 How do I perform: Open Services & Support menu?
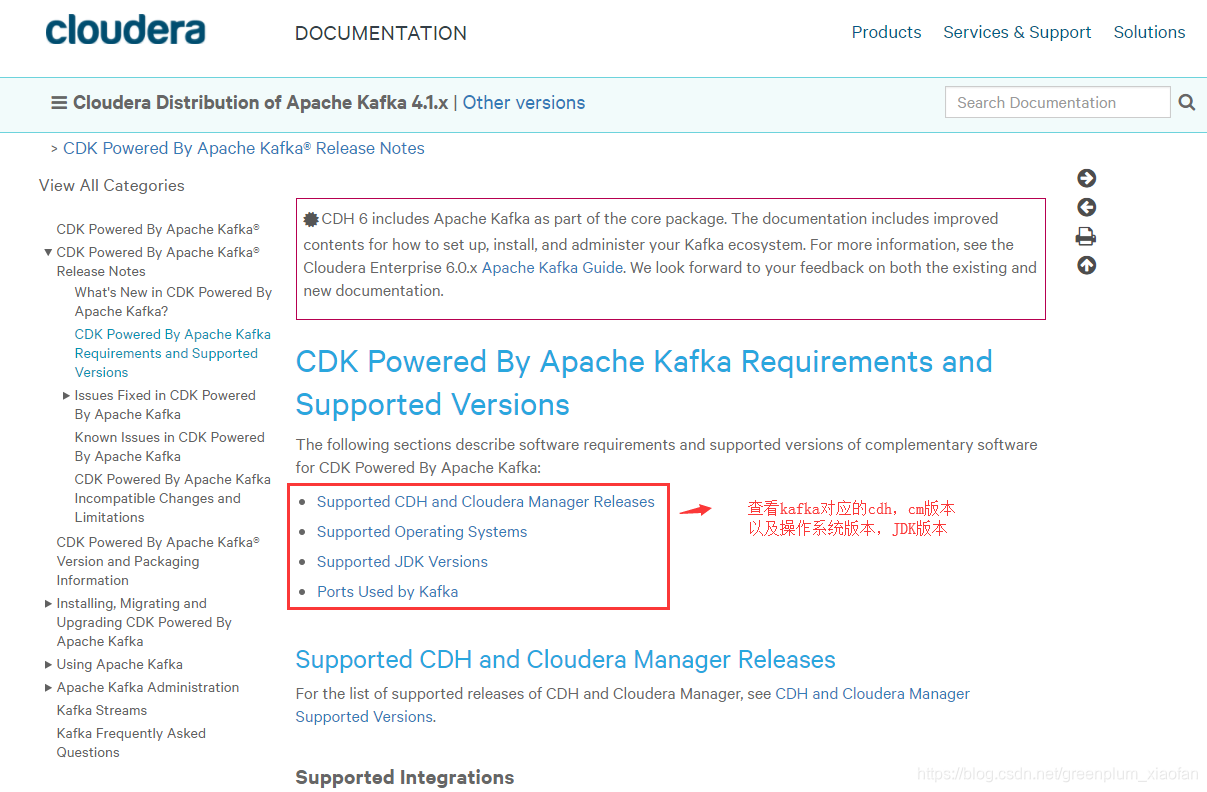[1017, 32]
